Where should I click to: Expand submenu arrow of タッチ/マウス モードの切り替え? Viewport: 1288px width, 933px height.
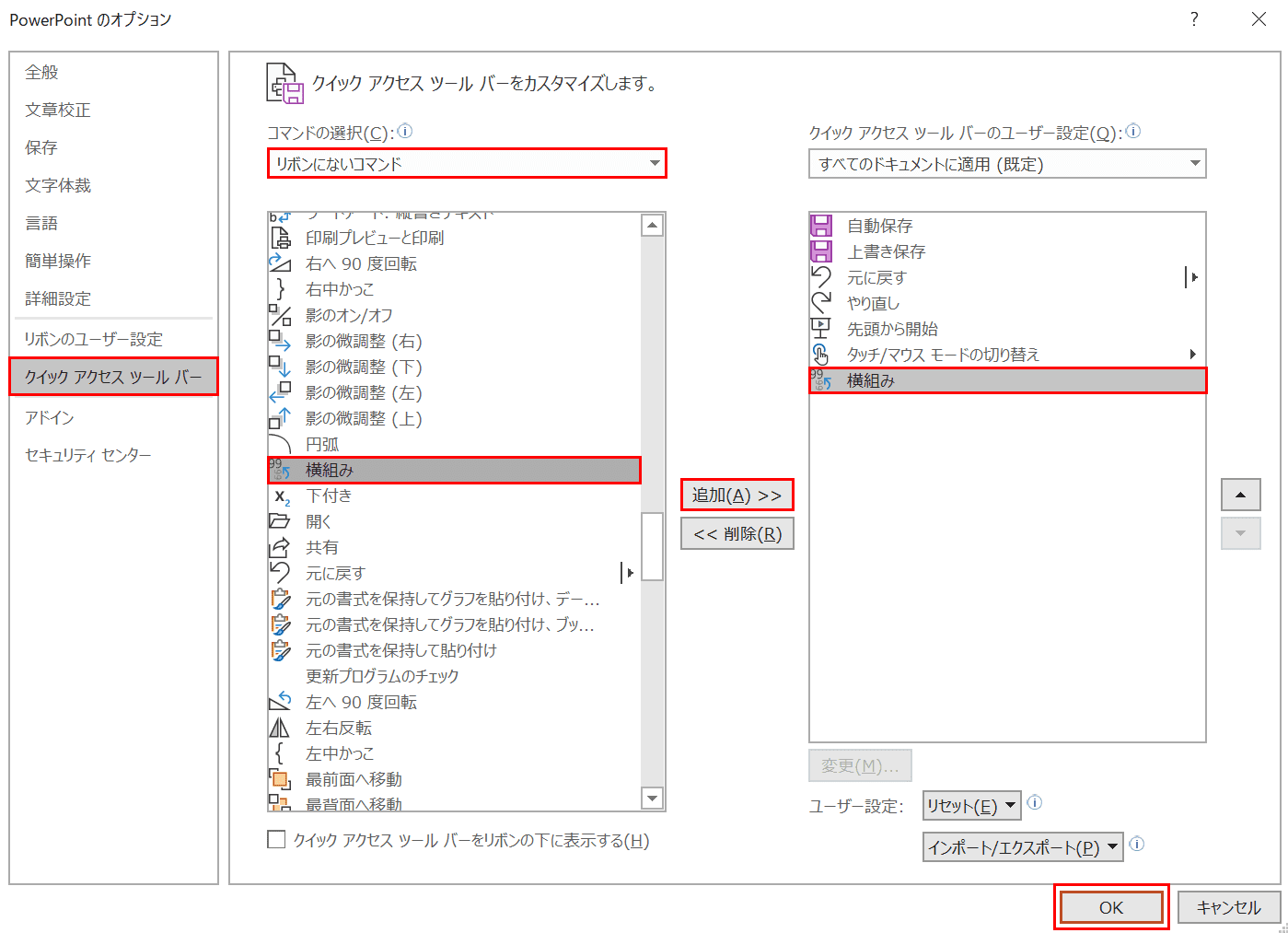pos(1193,355)
